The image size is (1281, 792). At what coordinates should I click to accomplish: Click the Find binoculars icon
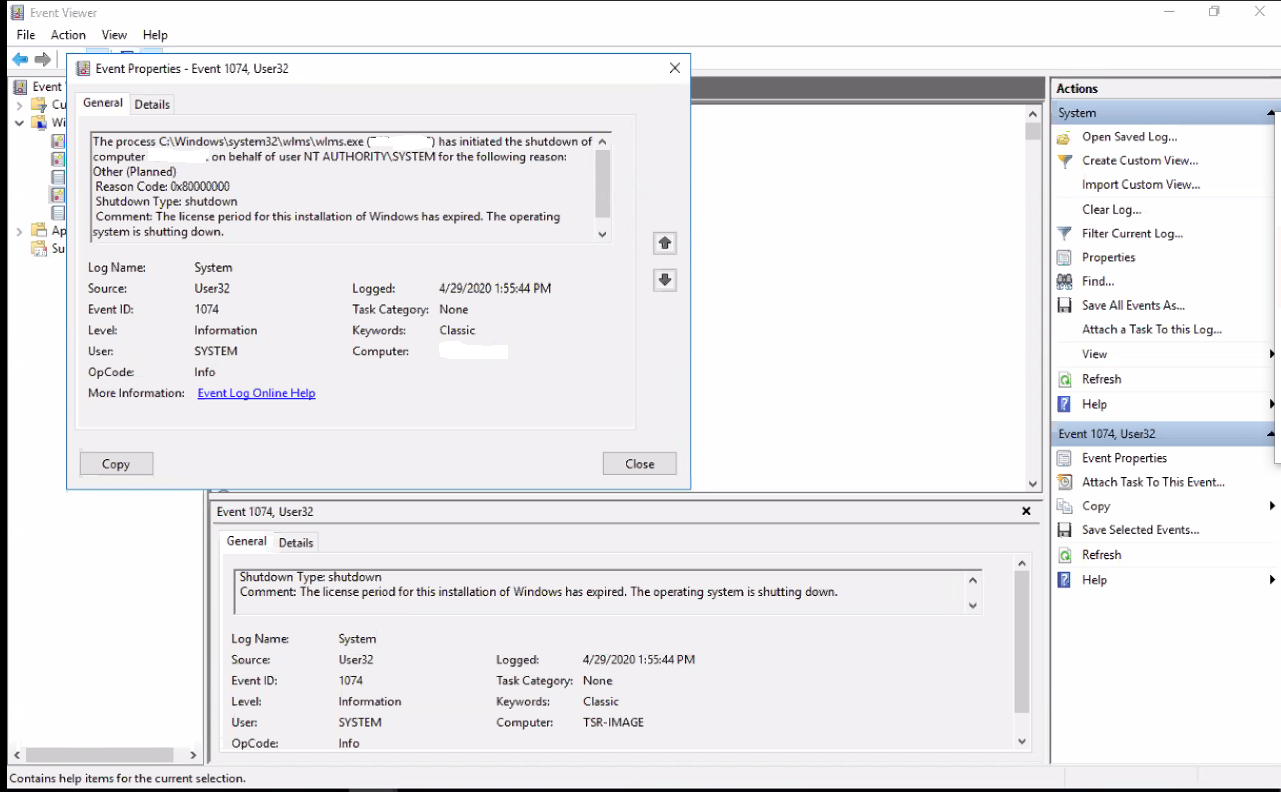coord(1065,282)
